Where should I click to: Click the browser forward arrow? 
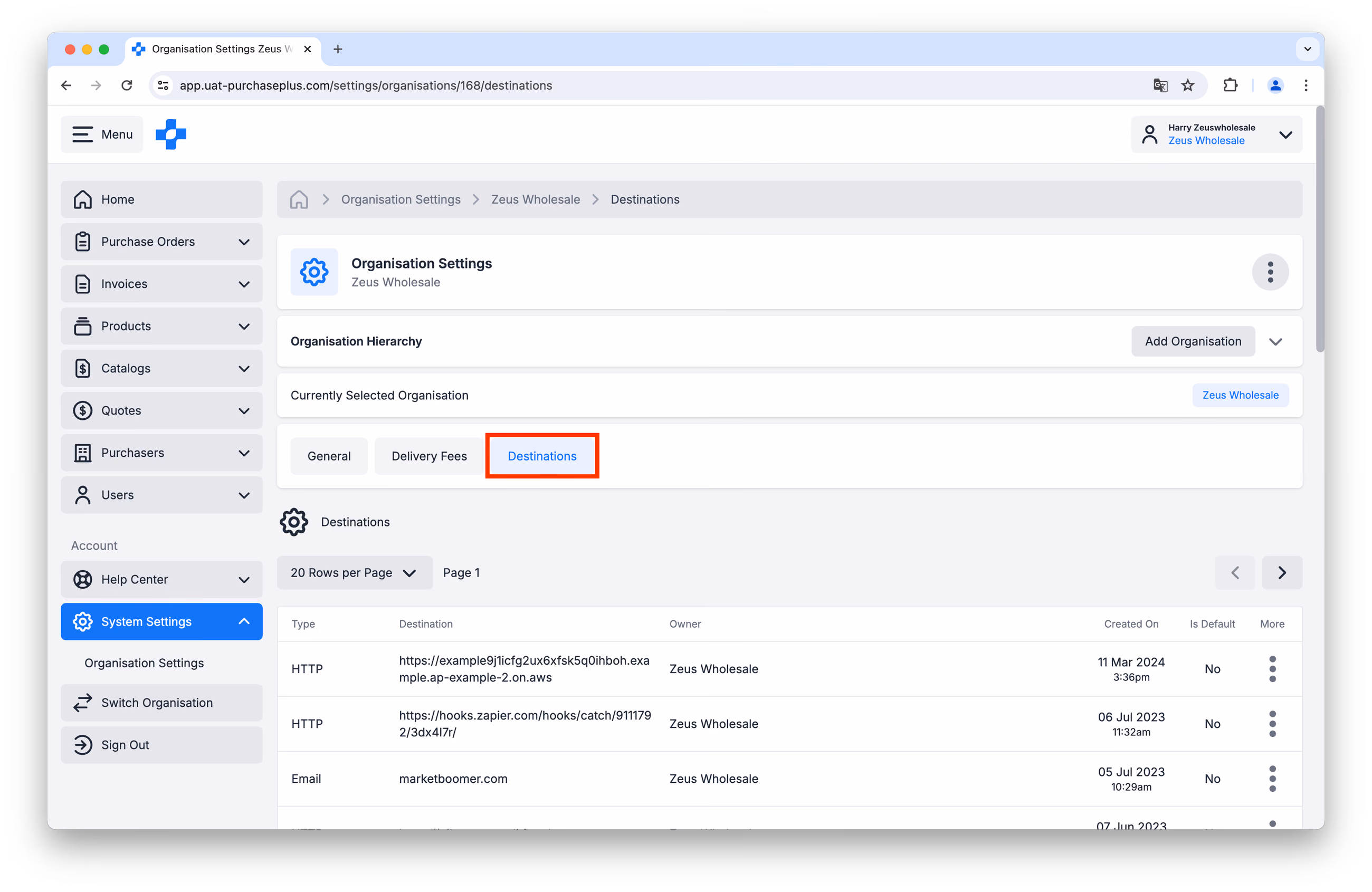tap(96, 85)
